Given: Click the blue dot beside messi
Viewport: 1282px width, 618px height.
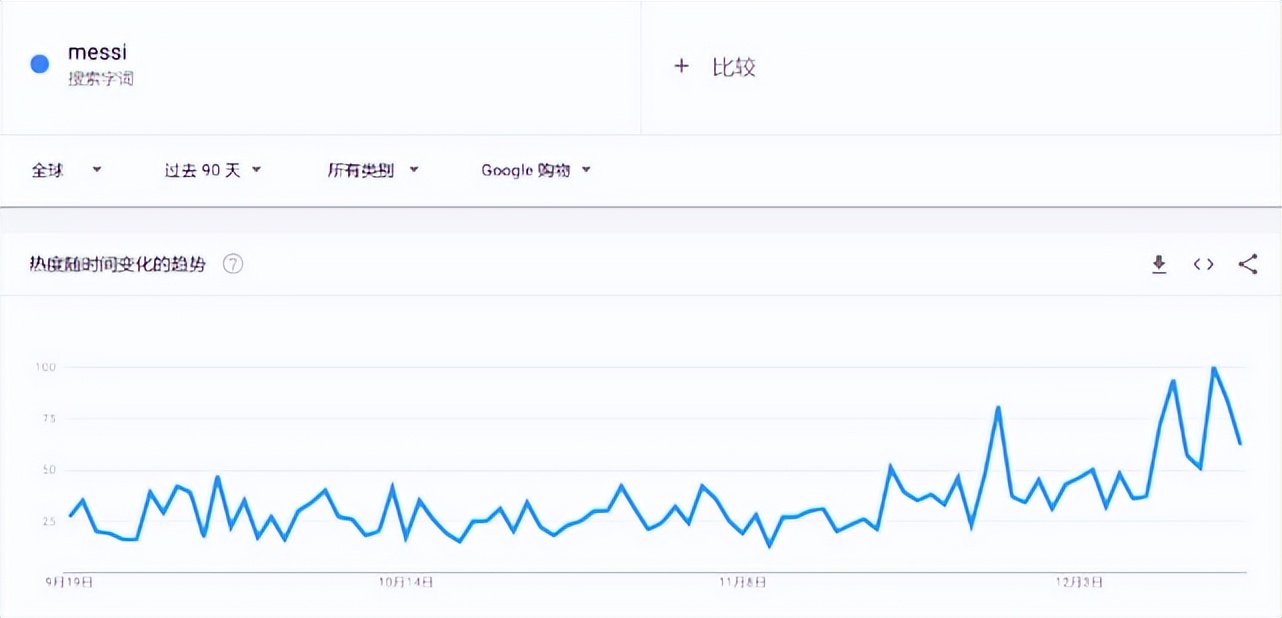Looking at the screenshot, I should (40, 64).
